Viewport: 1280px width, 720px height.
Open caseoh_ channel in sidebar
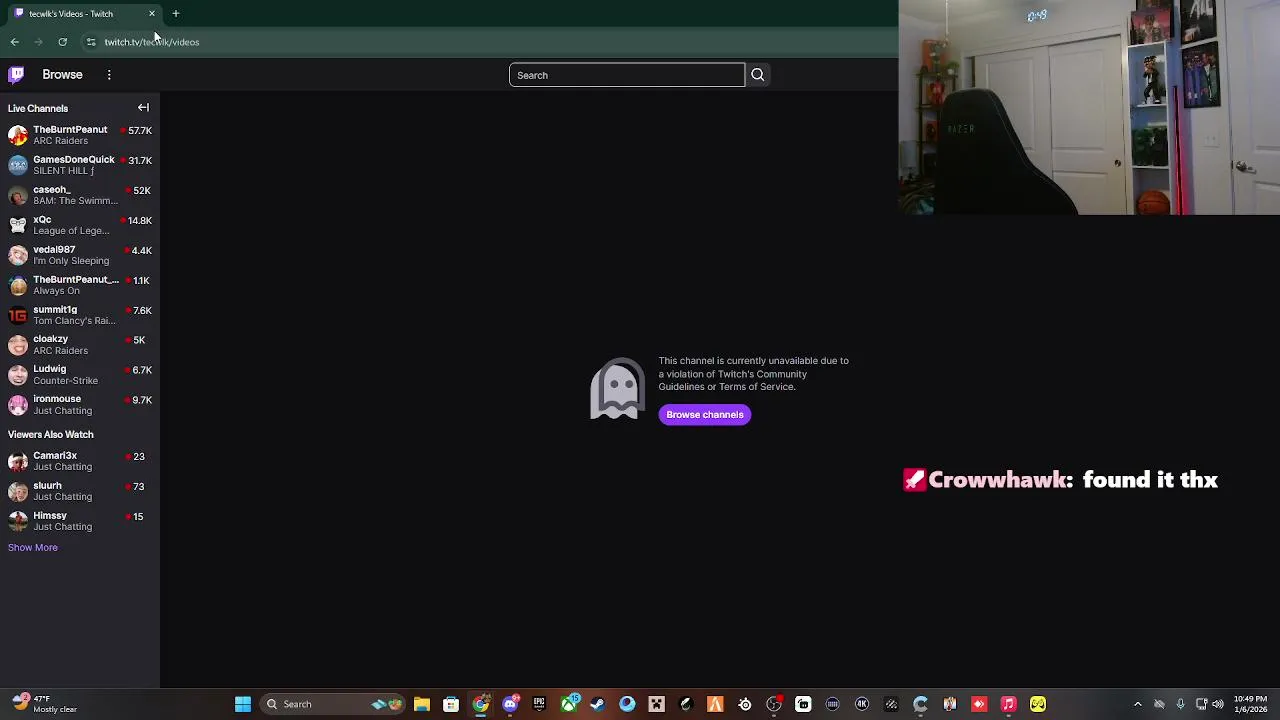pos(80,195)
